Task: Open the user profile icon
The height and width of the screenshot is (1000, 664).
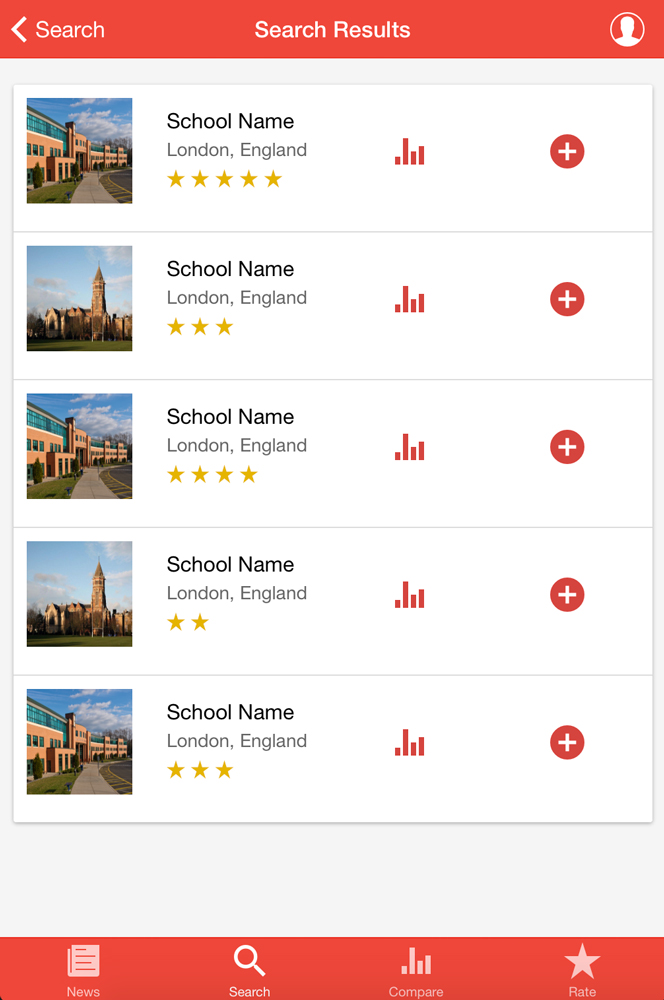Action: click(627, 30)
